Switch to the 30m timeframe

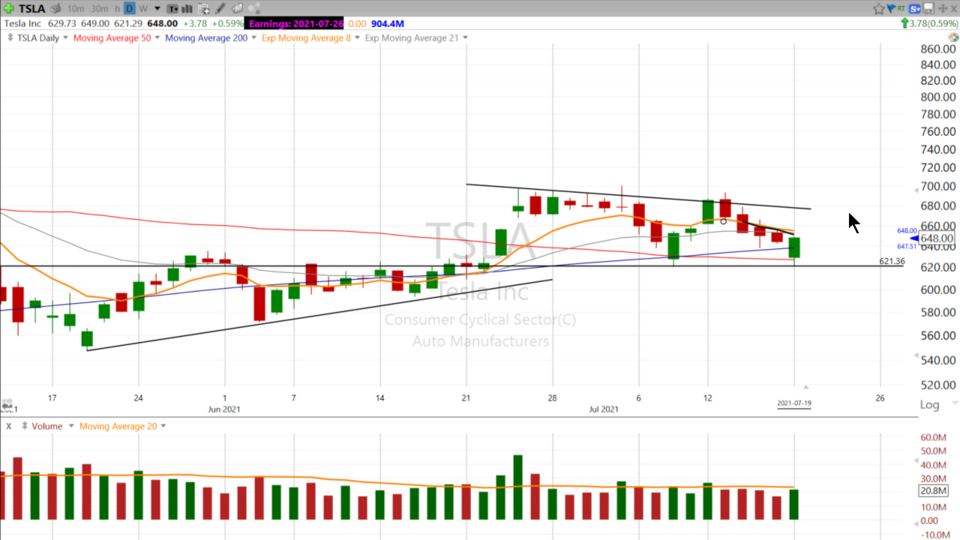[99, 9]
